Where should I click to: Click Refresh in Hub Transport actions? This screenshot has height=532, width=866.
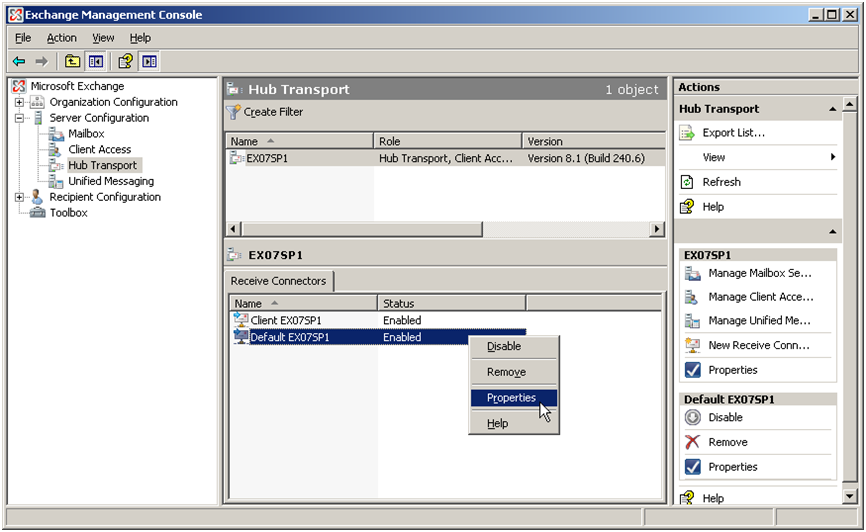click(x=721, y=182)
